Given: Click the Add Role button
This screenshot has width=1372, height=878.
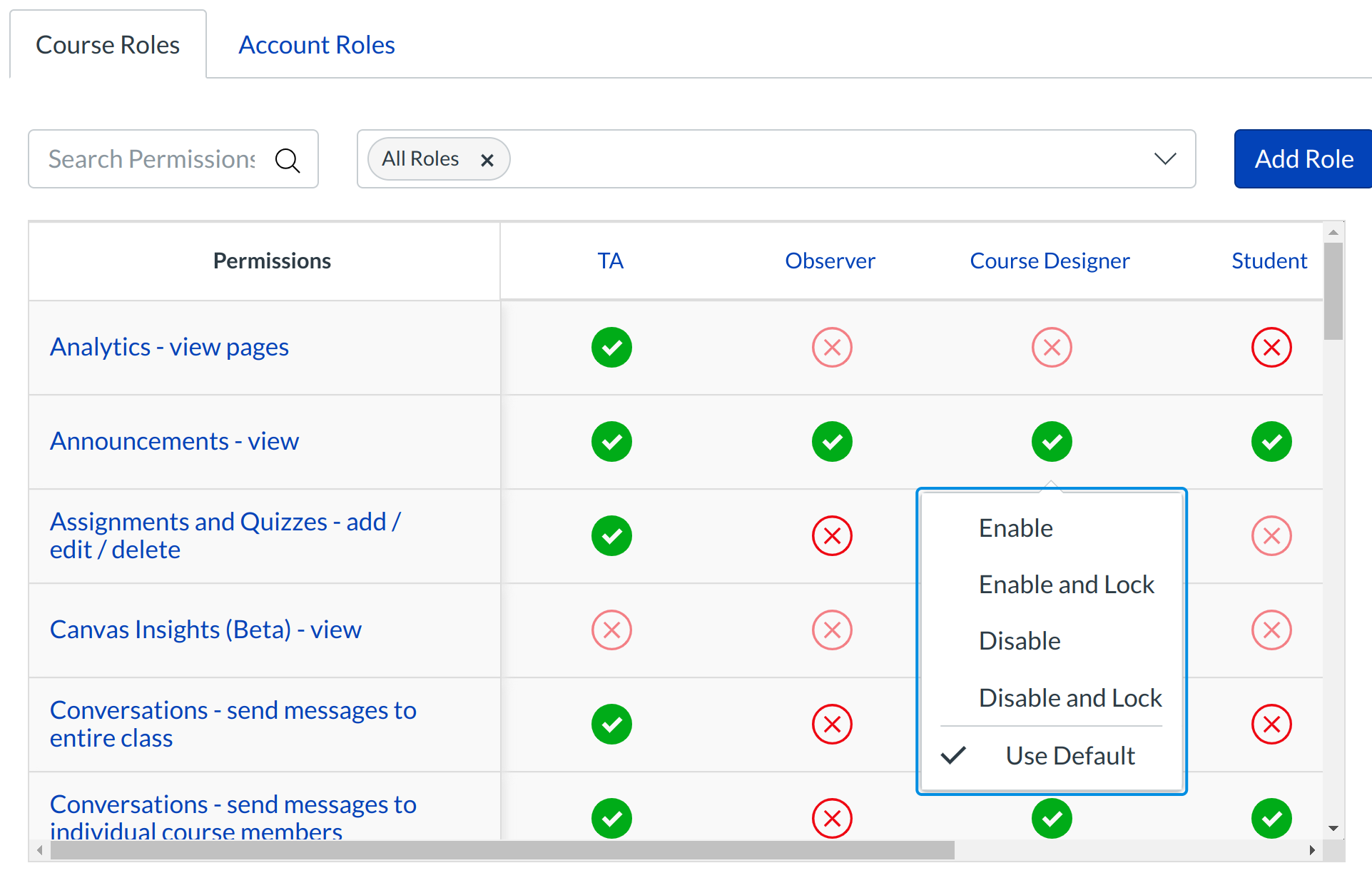Looking at the screenshot, I should tap(1303, 158).
